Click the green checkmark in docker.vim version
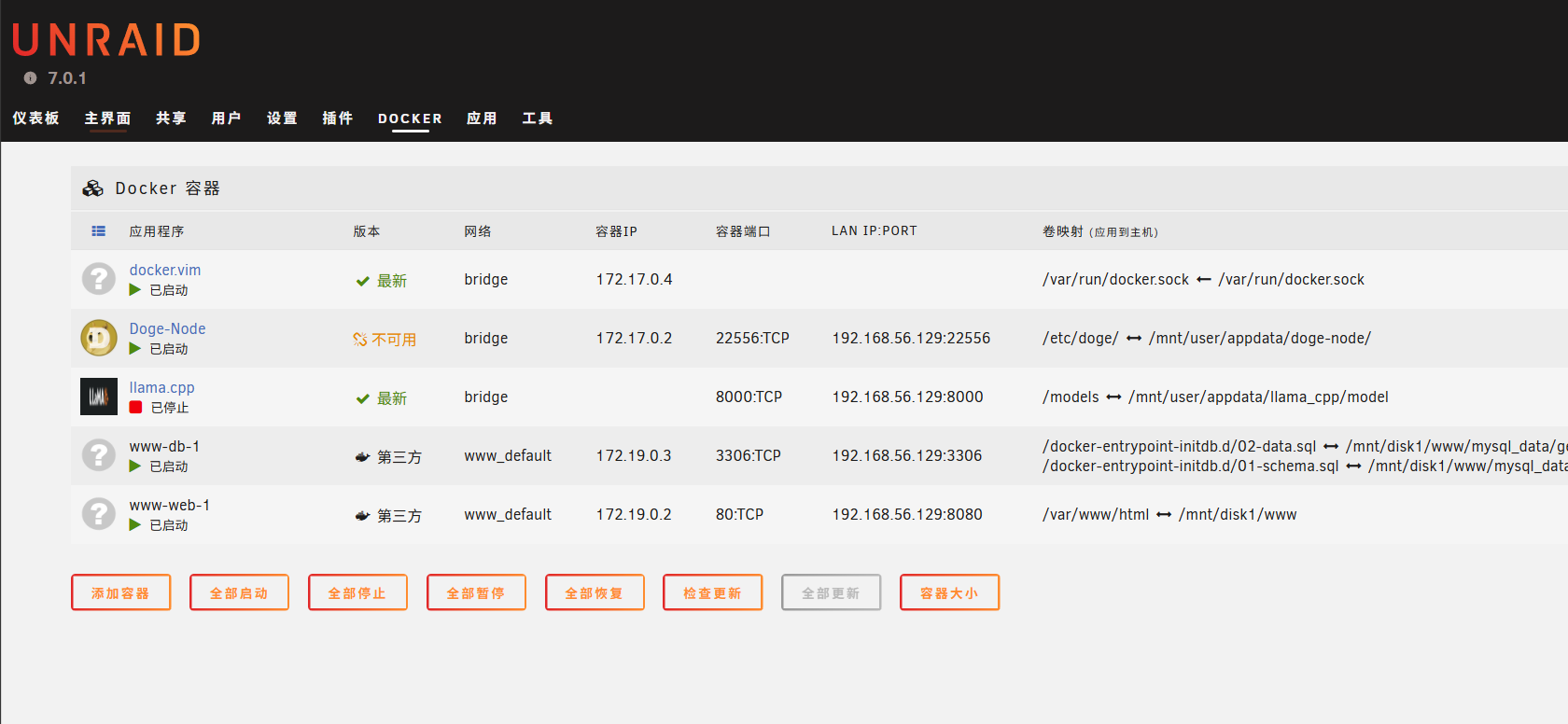The height and width of the screenshot is (724, 1568). pyautogui.click(x=362, y=281)
